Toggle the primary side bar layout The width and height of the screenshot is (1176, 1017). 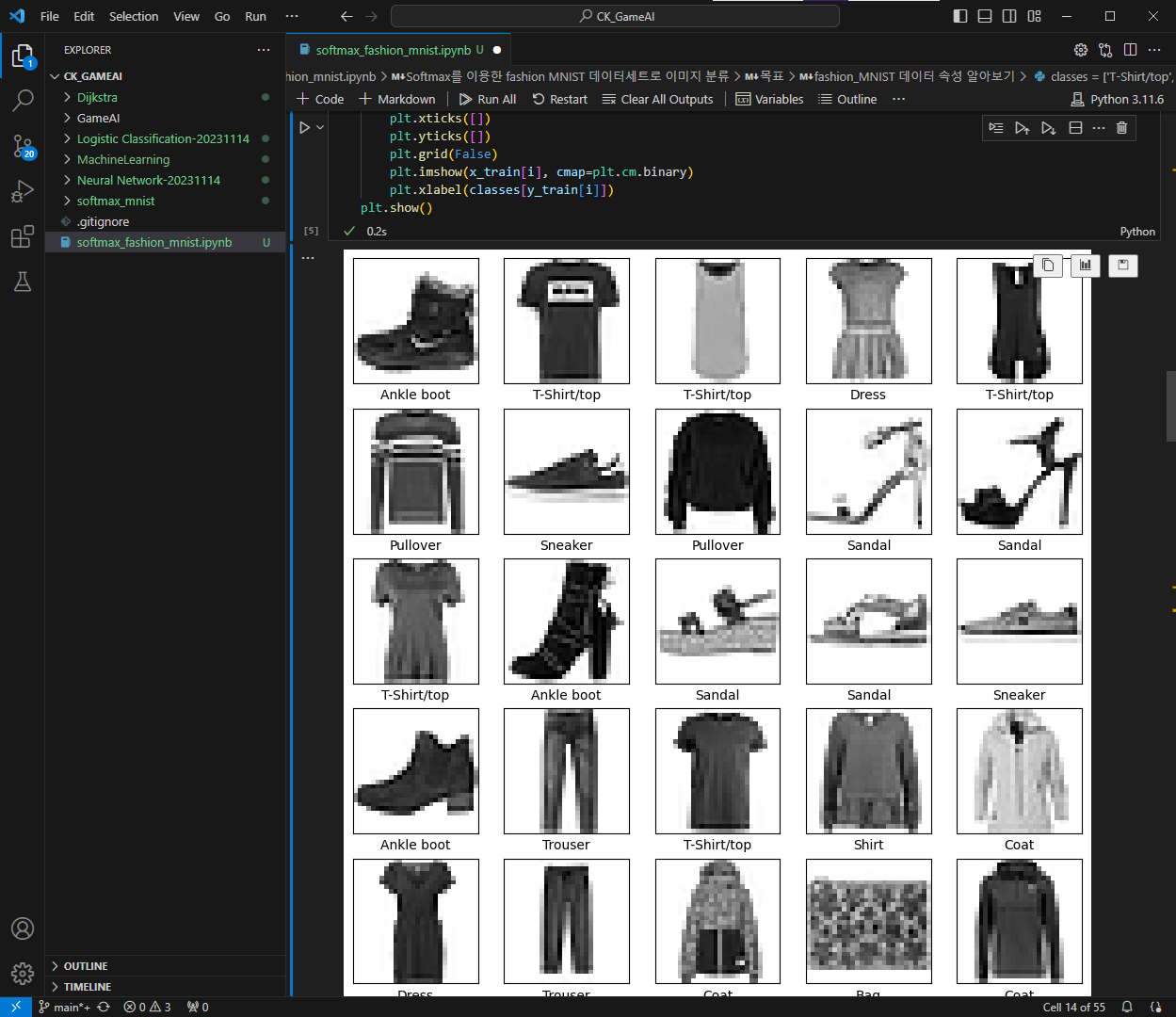[x=960, y=16]
